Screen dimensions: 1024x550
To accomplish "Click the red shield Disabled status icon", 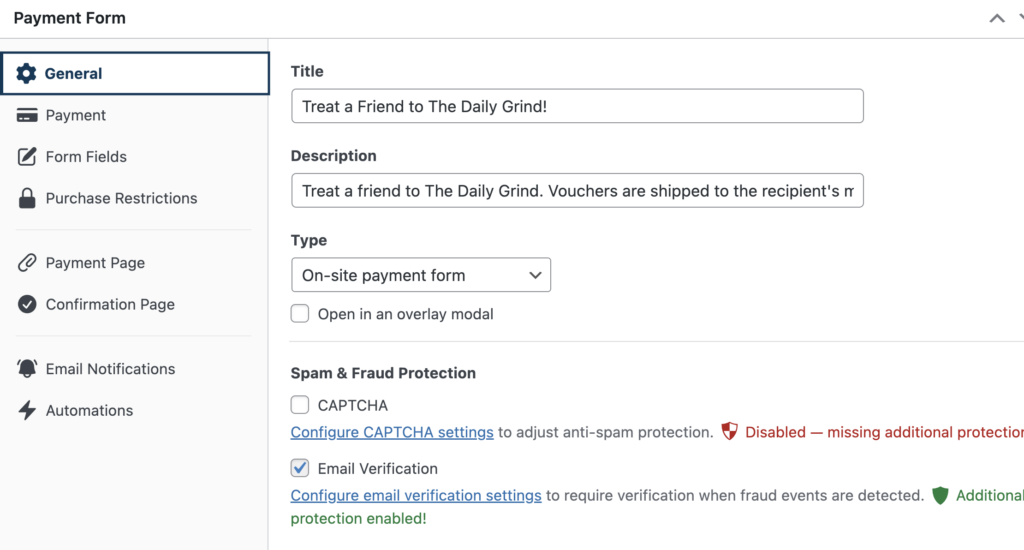I will [x=729, y=432].
